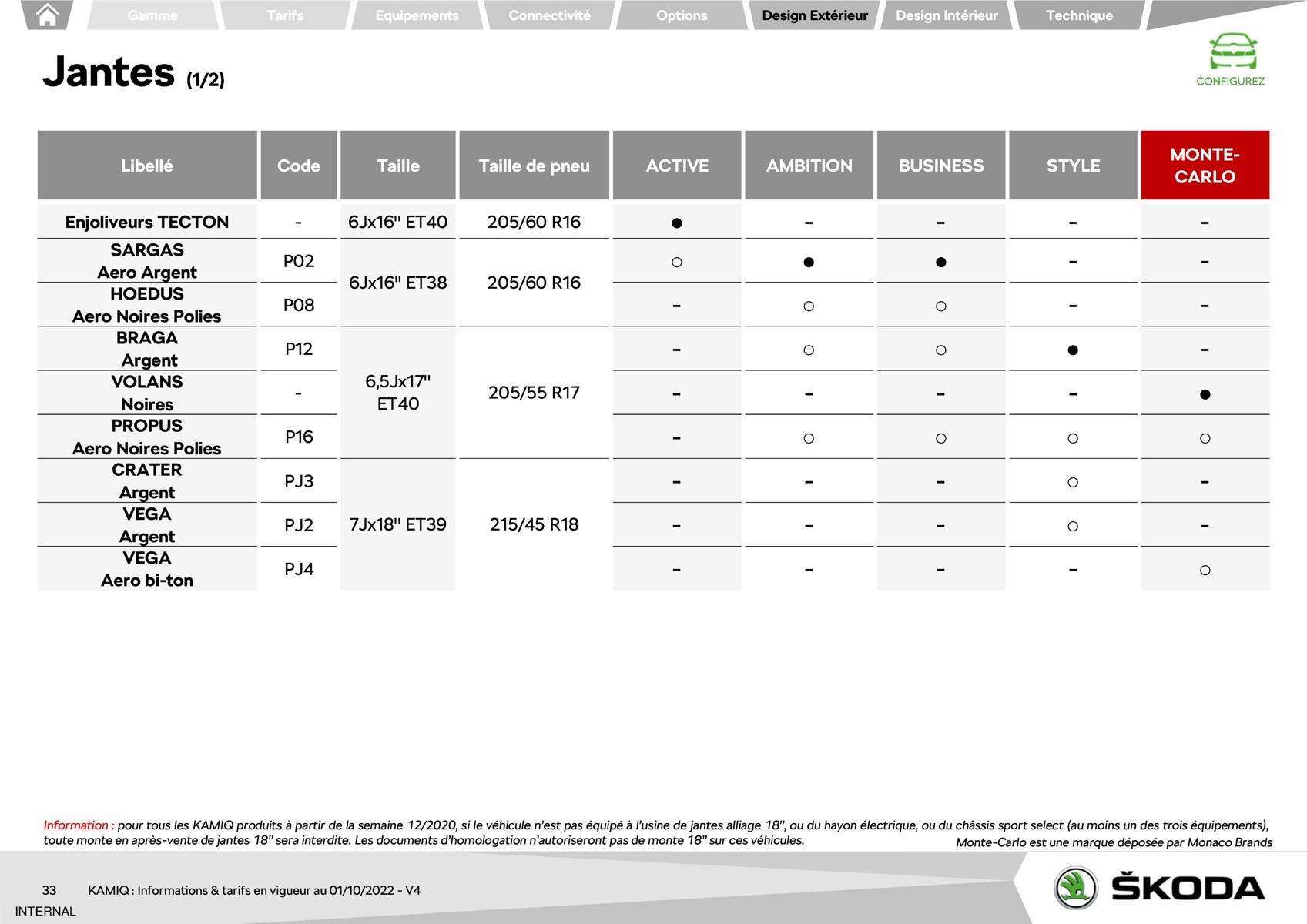Select the Connectivité tab

click(x=549, y=15)
